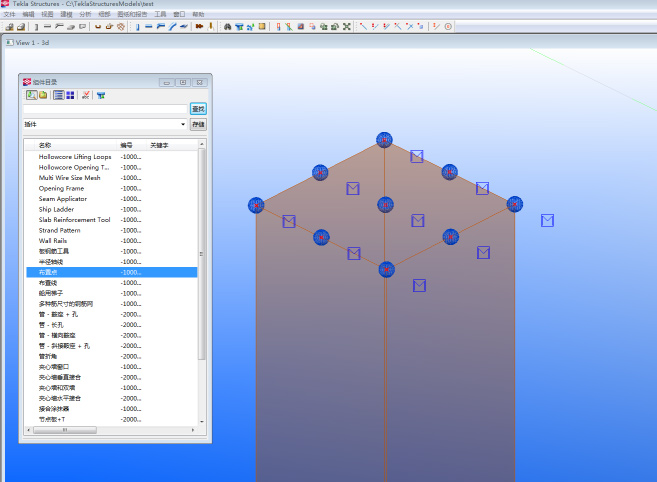Click the 查找 search button
657x482 pixels.
198,108
